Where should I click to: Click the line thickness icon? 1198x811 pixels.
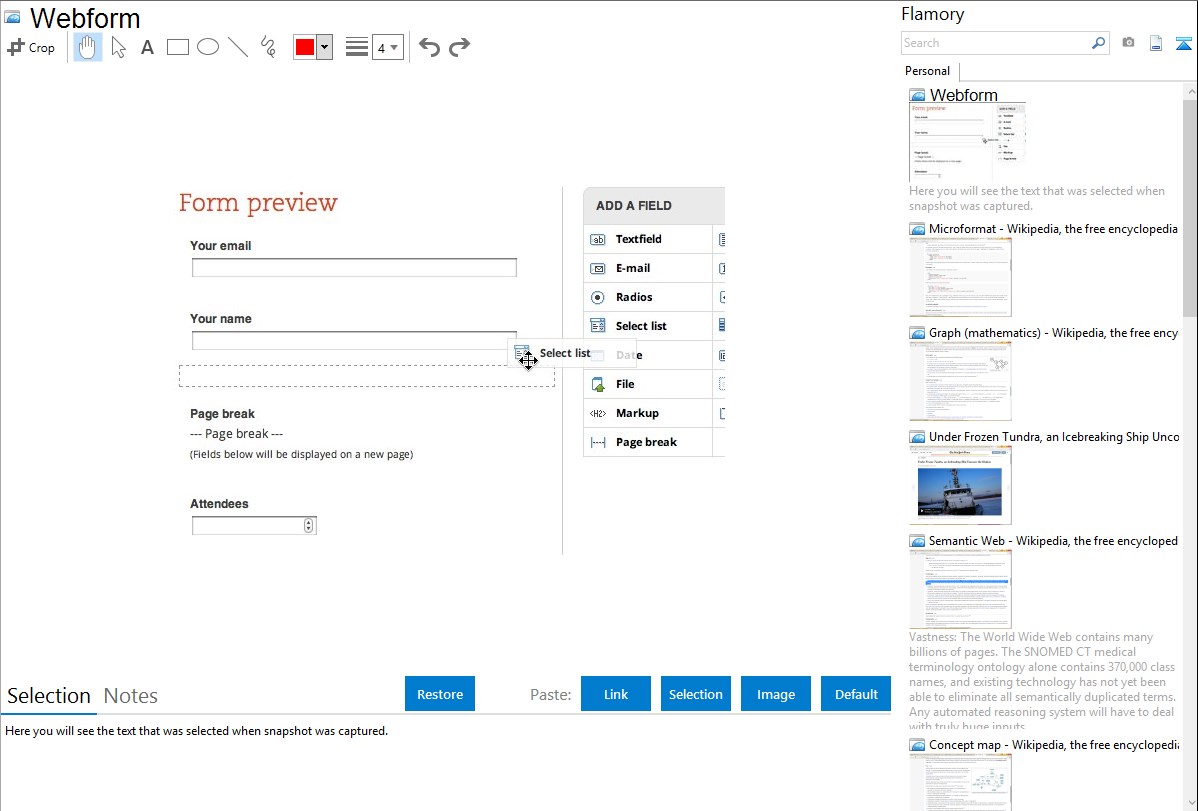click(357, 47)
